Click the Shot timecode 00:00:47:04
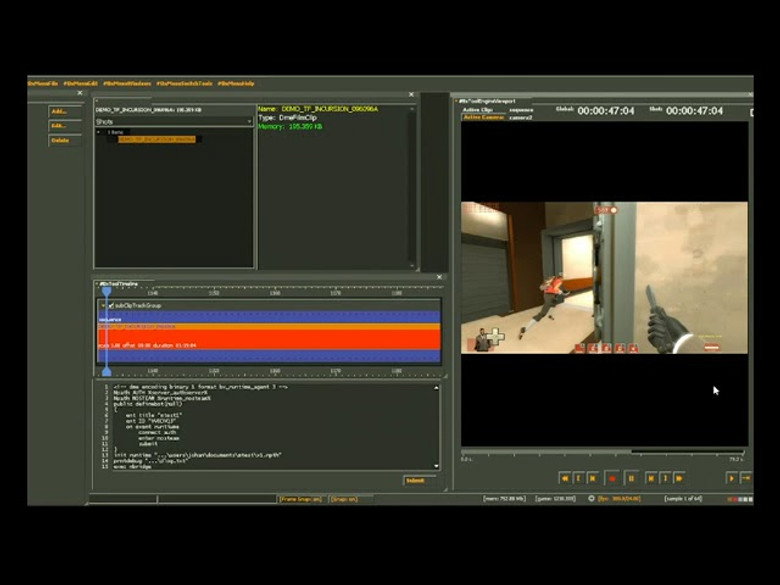Screen dimensions: 780x585 [694, 111]
